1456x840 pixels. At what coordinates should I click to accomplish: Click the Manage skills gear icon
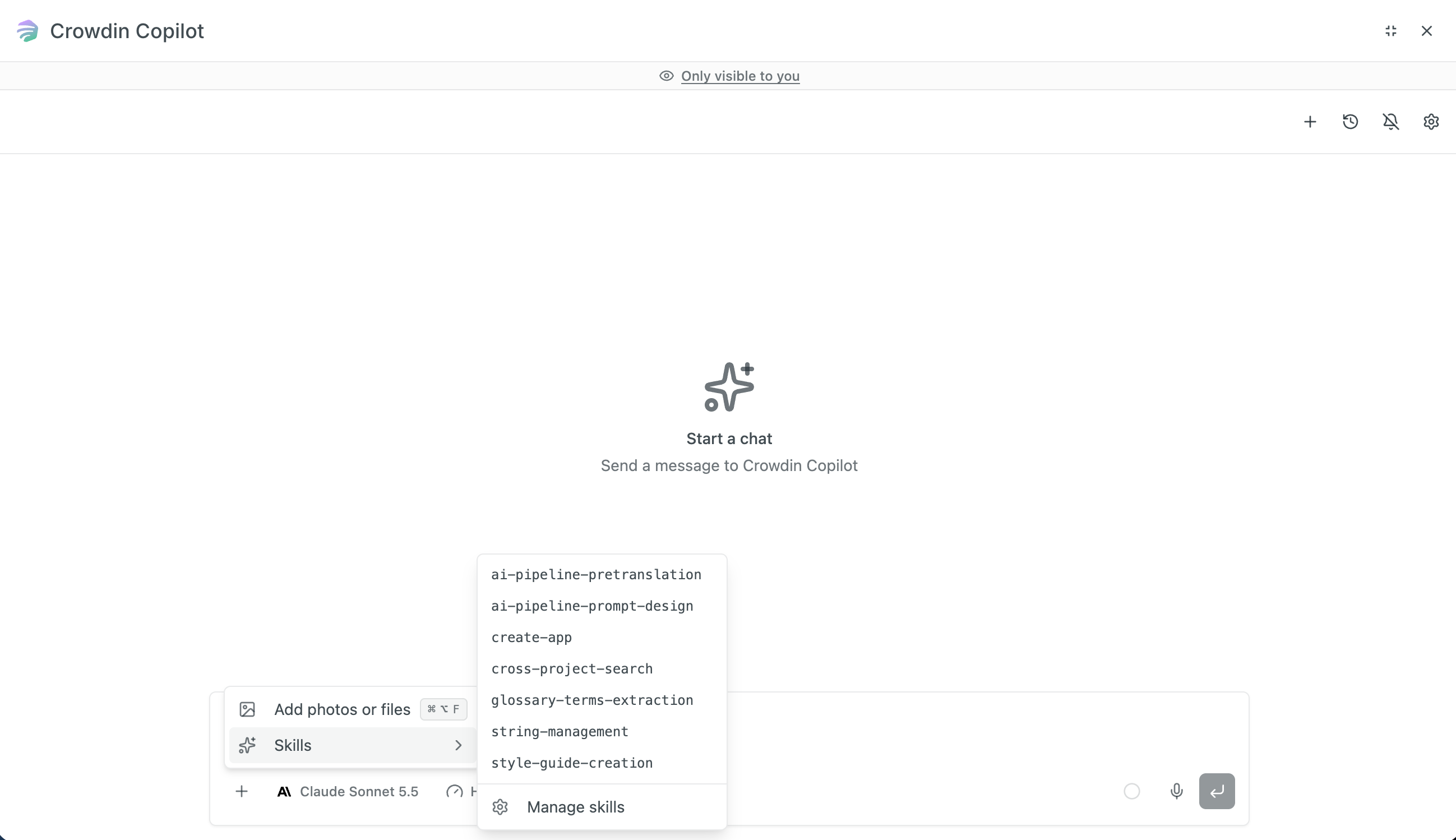point(500,807)
